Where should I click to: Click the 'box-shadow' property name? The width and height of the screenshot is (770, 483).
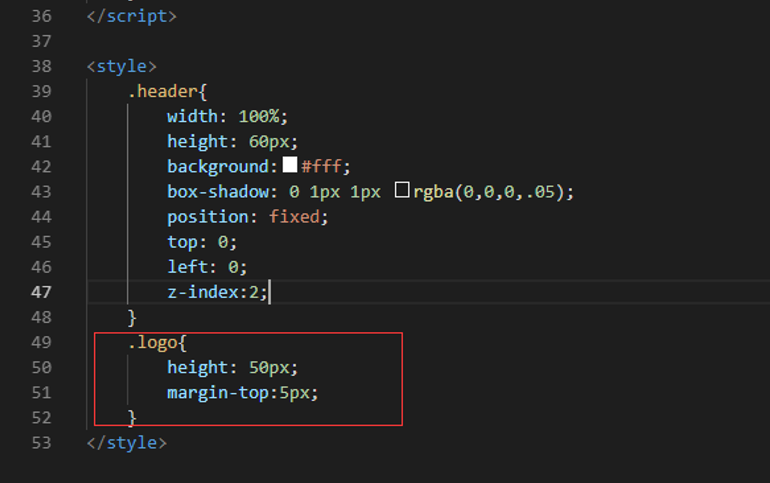[218, 191]
